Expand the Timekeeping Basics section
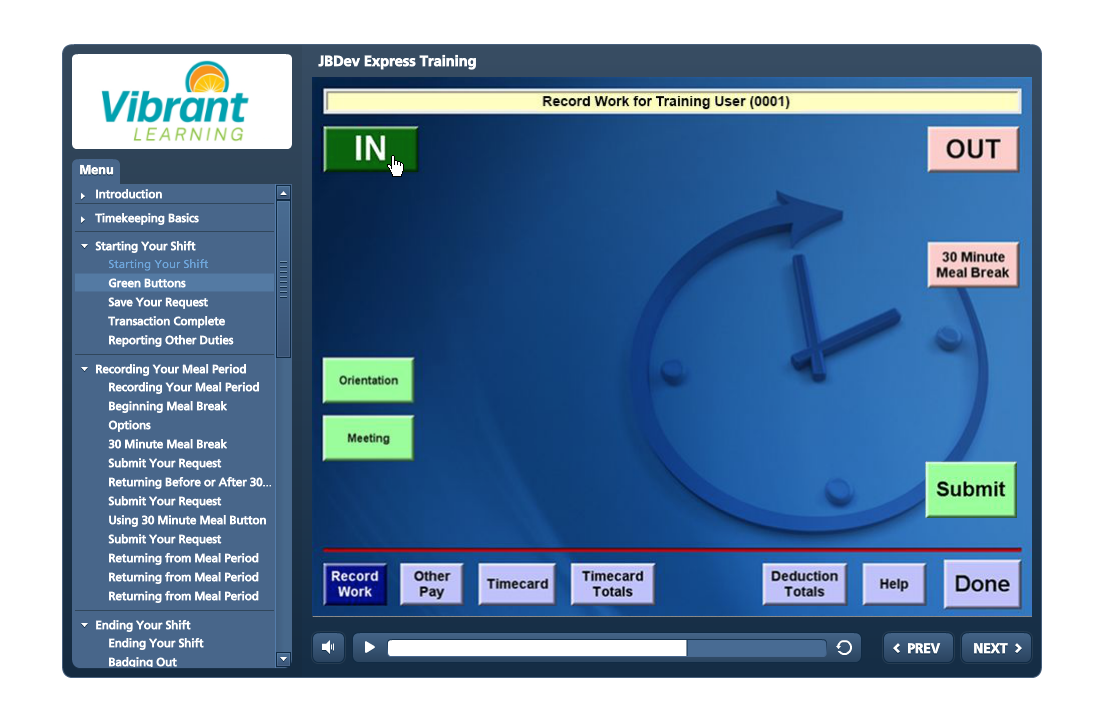1111x722 pixels. [x=146, y=218]
